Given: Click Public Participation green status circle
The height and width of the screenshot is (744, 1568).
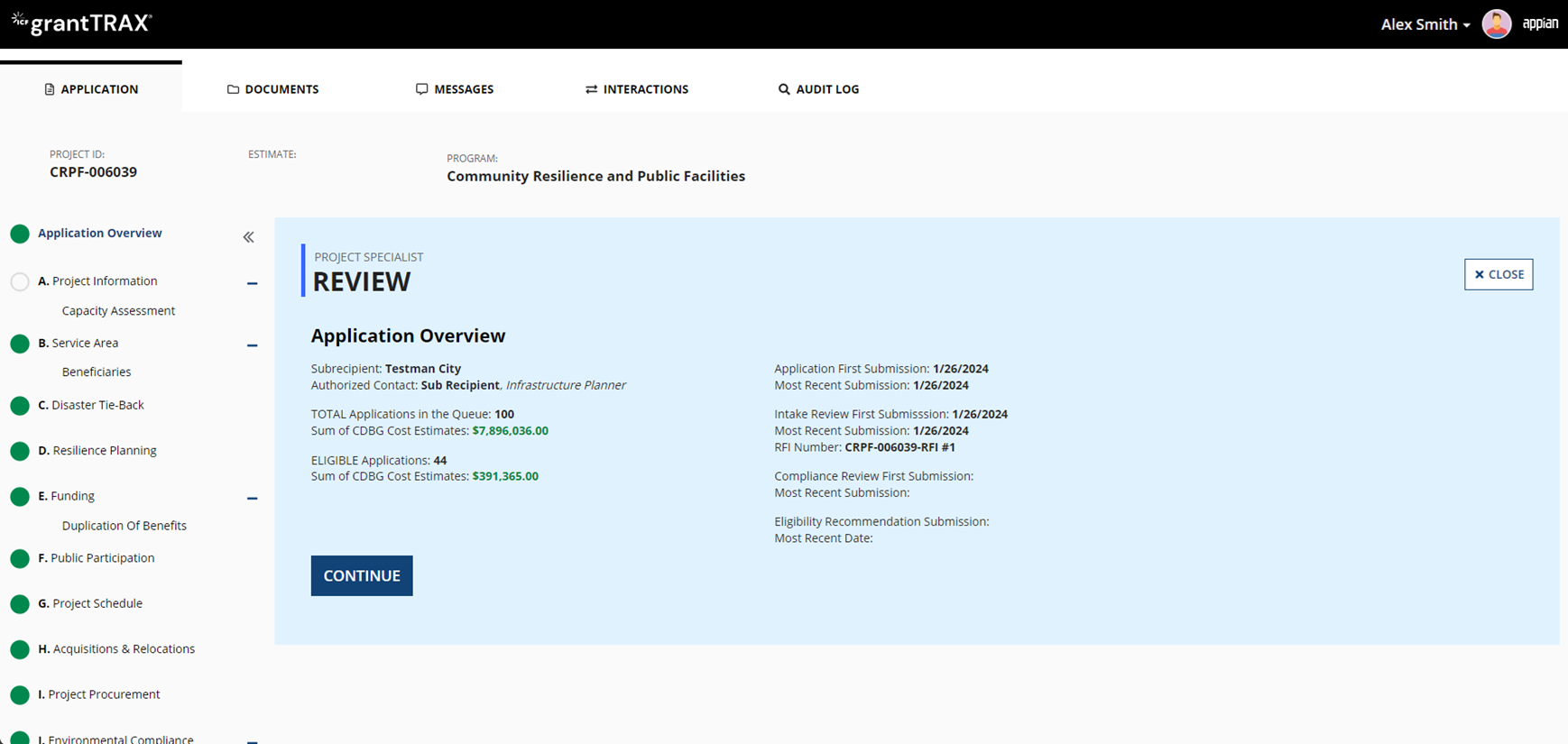Looking at the screenshot, I should pos(20,559).
